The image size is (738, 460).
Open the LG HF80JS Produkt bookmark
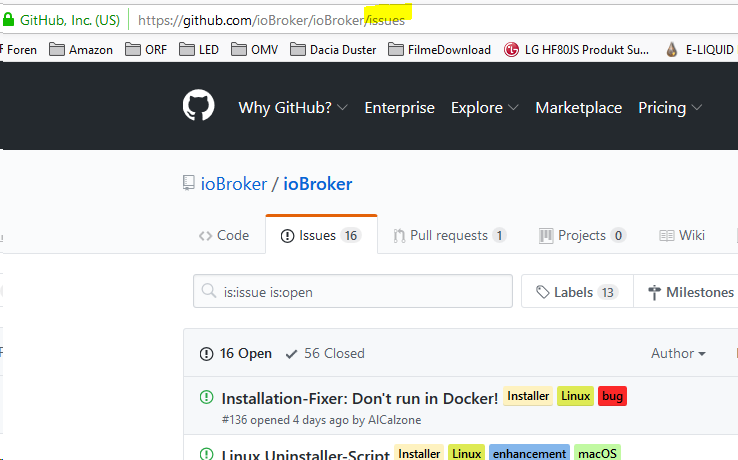[577, 49]
